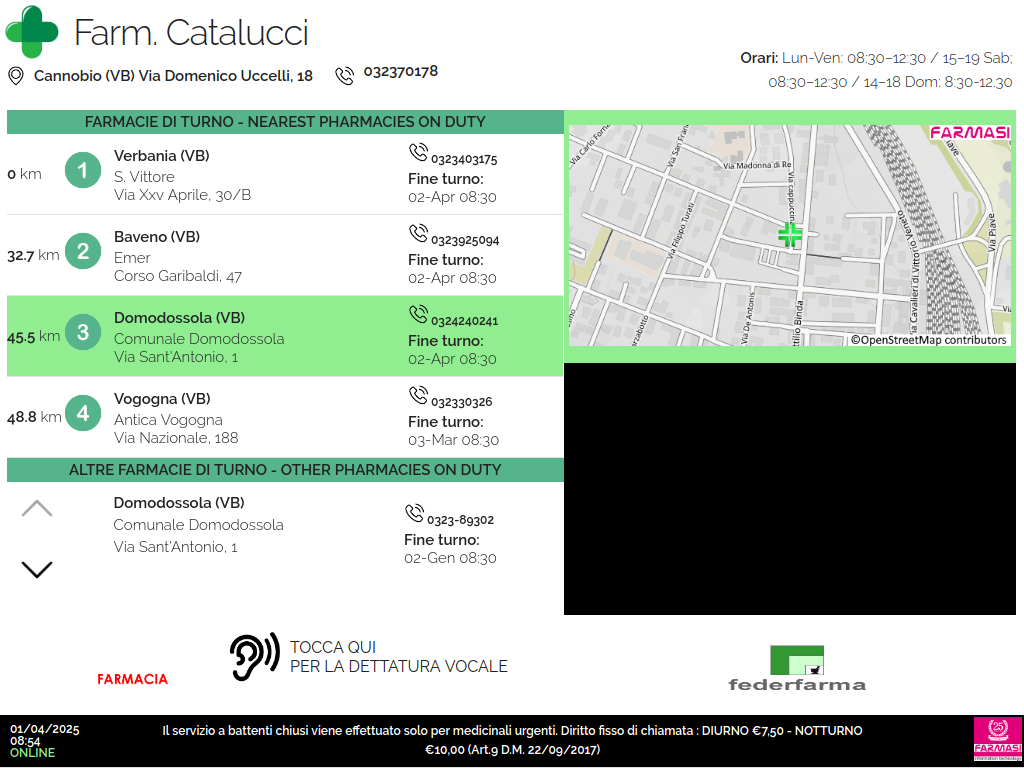The image size is (1024, 768).
Task: Click the phone icon next to 032370178
Action: click(x=345, y=76)
